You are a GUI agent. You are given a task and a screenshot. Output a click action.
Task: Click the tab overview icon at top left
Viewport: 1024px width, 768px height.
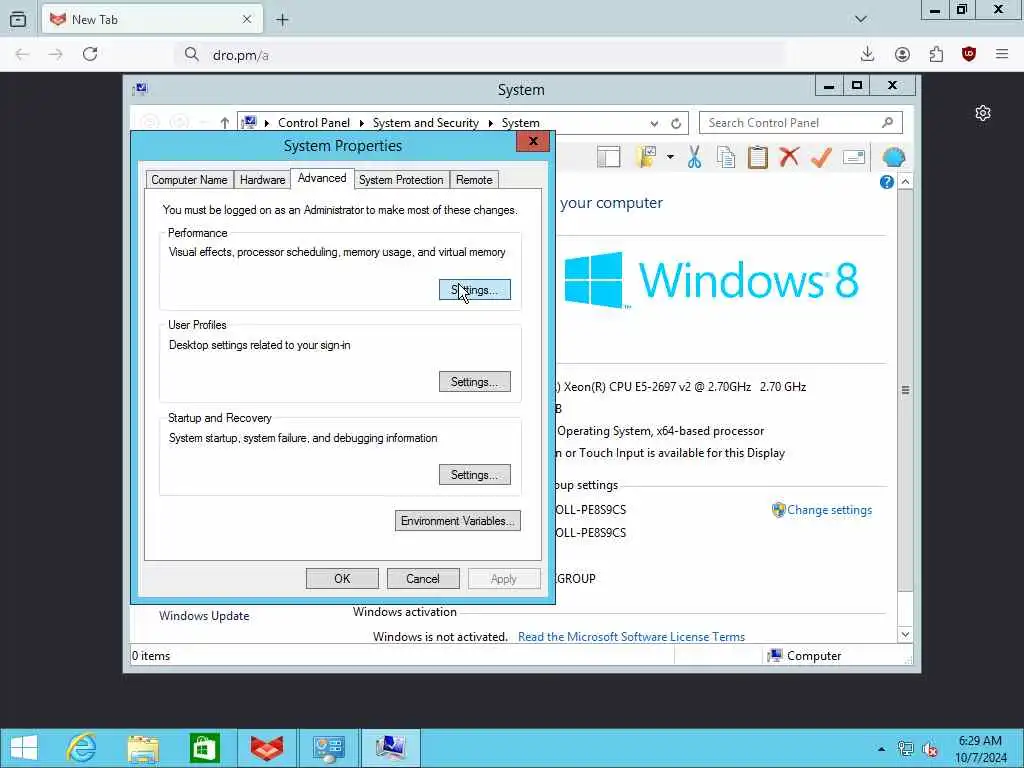pos(18,20)
